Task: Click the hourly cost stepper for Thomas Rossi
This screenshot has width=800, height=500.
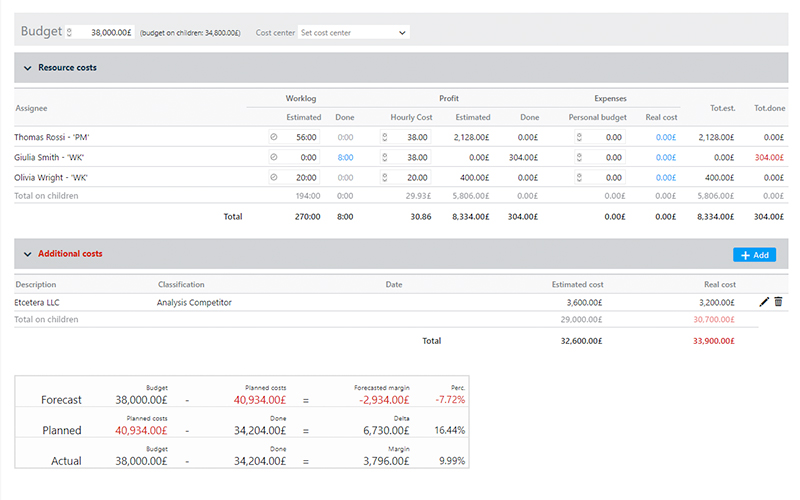Action: coord(385,137)
